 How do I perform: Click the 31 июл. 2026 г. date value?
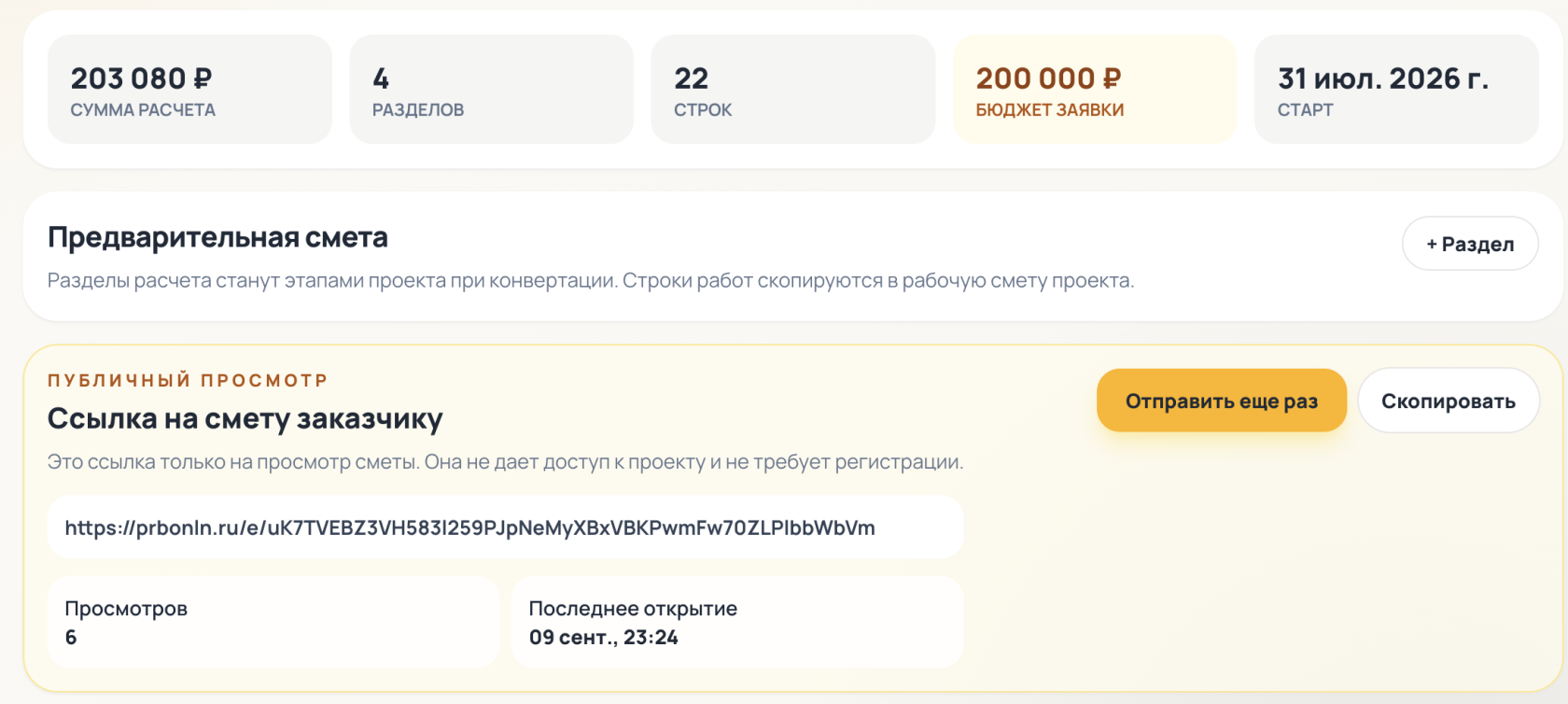pos(1383,78)
